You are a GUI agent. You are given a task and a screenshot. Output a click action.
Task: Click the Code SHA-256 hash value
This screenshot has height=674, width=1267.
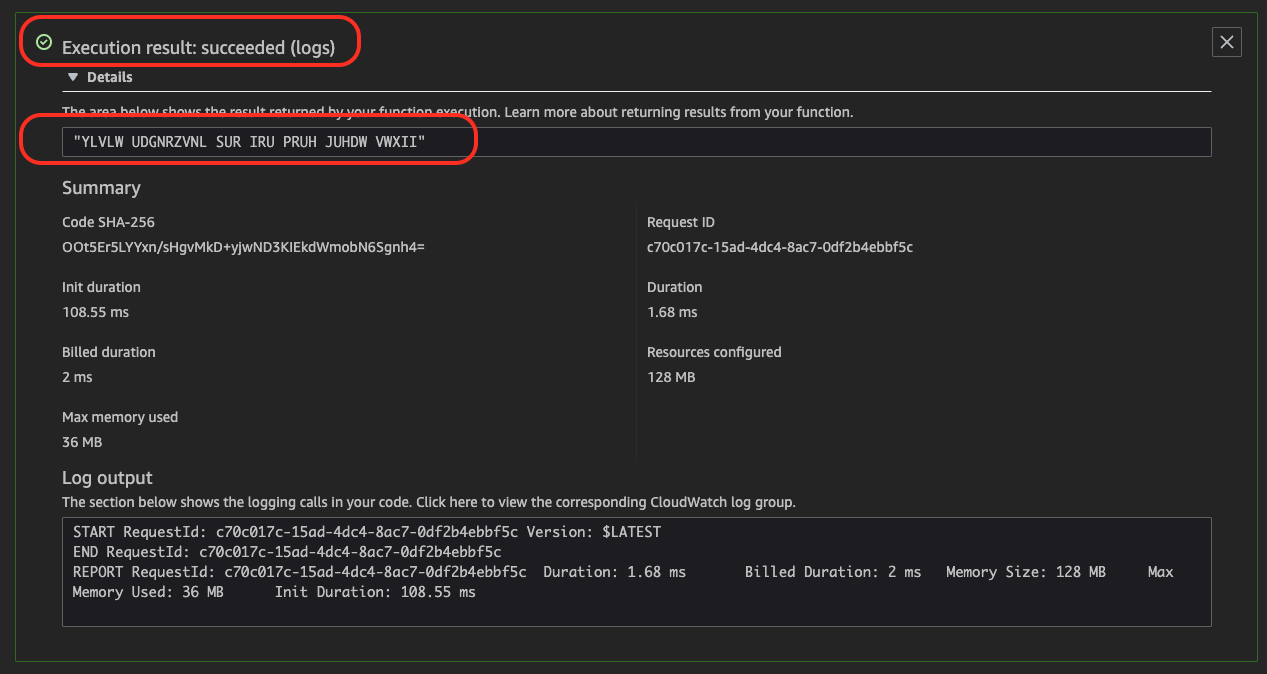coord(243,247)
